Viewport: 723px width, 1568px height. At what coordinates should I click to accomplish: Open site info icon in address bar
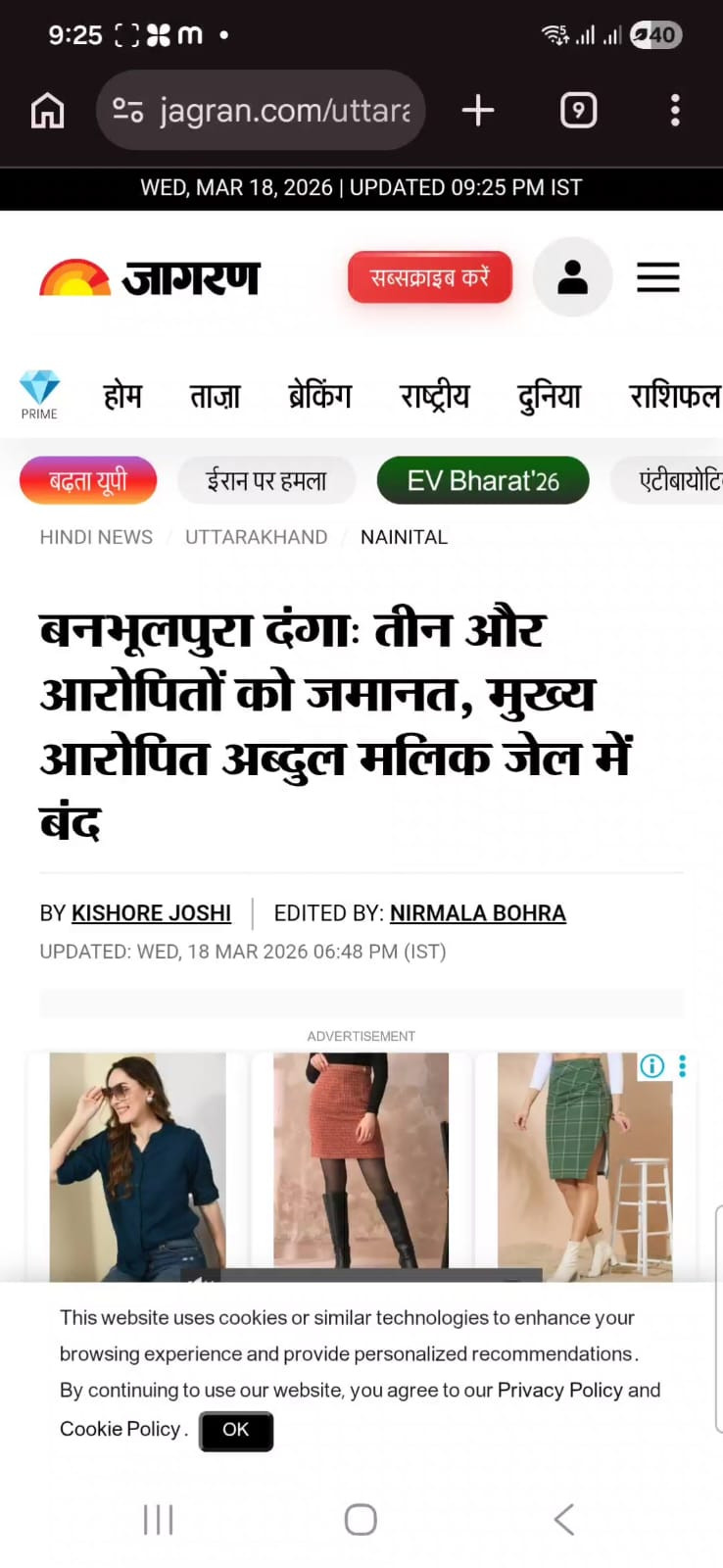point(128,111)
